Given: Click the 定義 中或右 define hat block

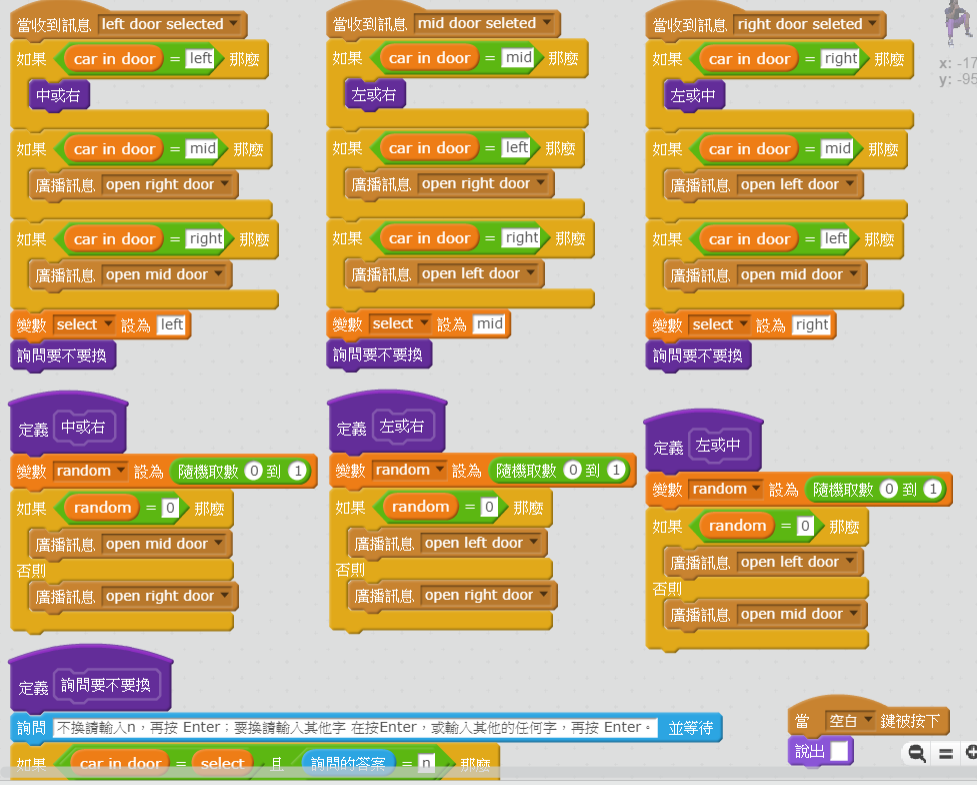Looking at the screenshot, I should click(x=68, y=422).
